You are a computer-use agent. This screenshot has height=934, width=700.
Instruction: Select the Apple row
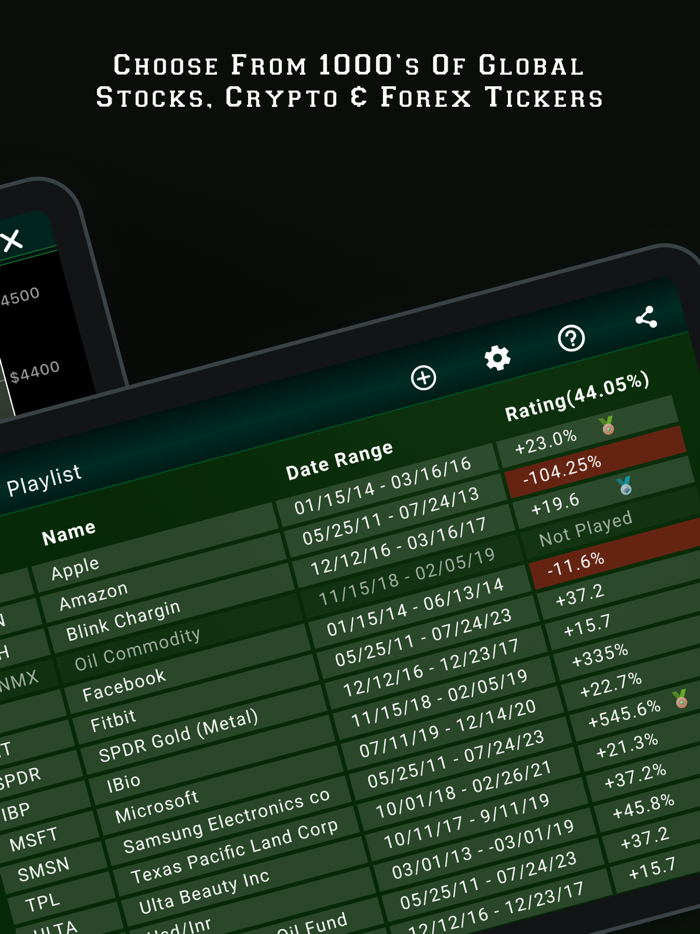[75, 568]
